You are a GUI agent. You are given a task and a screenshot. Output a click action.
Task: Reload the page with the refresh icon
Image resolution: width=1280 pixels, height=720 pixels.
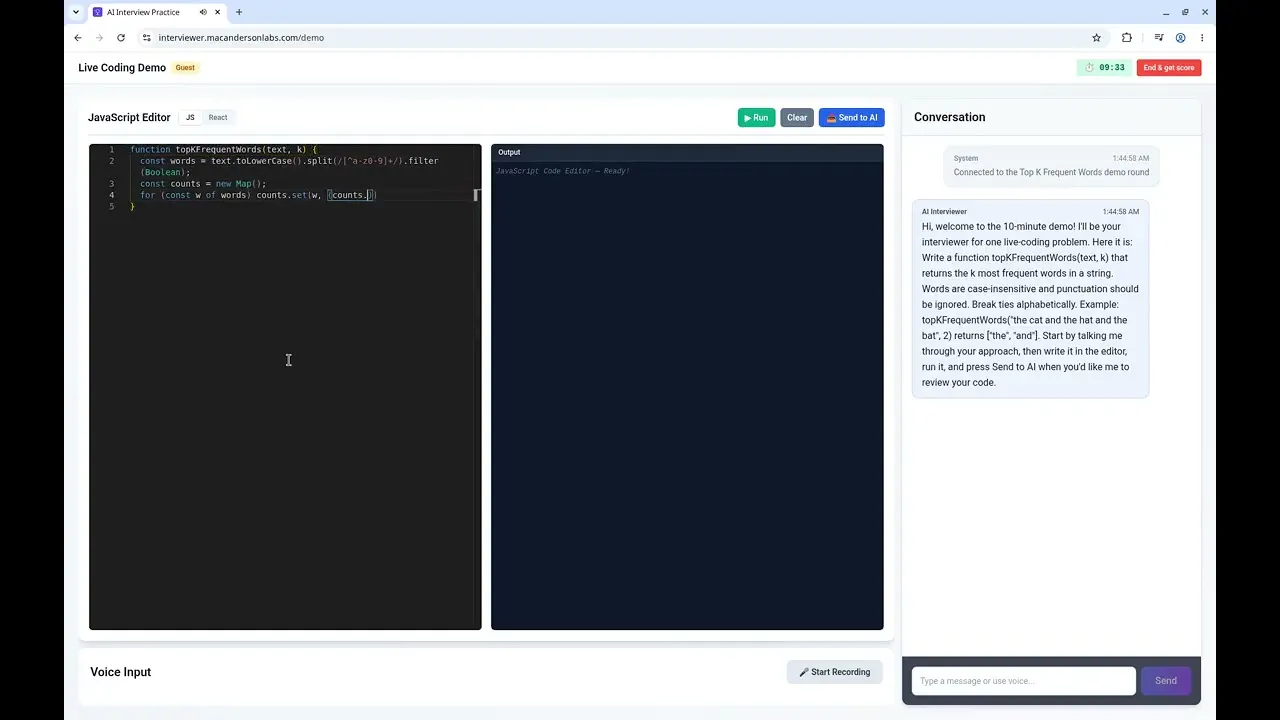121,38
